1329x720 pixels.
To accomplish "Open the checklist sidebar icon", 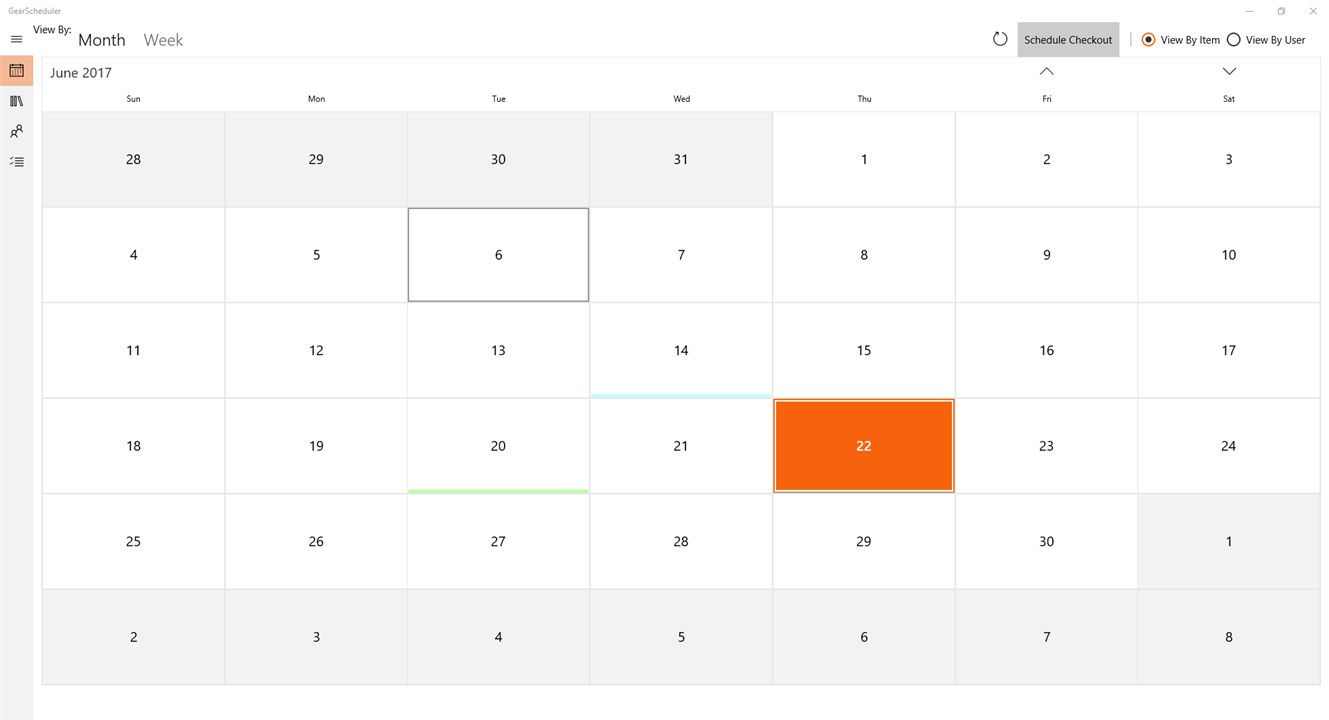I will pos(16,161).
